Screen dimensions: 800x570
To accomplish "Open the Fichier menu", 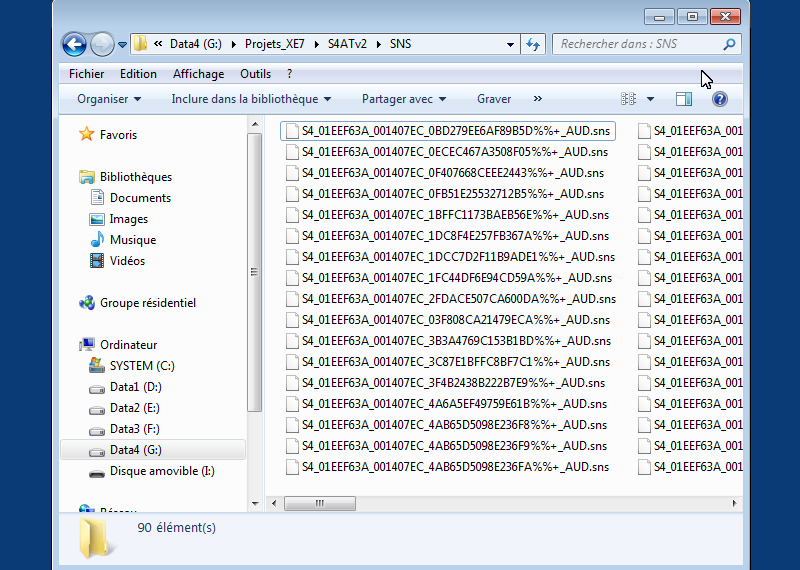I will point(86,74).
